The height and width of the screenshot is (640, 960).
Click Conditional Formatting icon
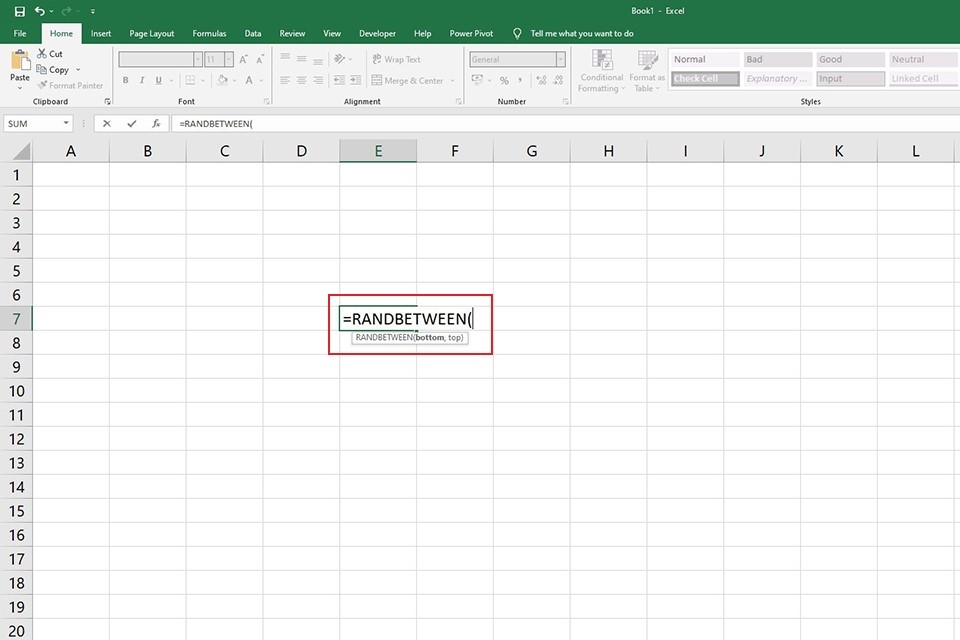(x=602, y=60)
